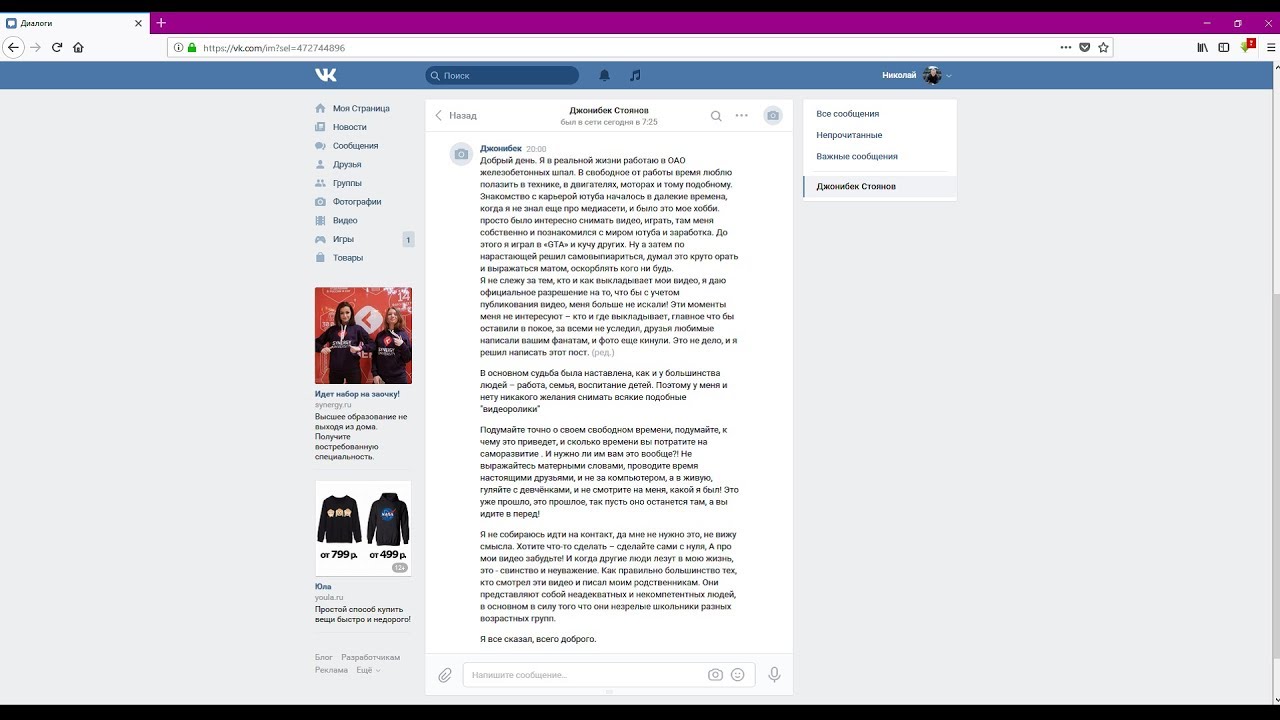Open notifications bell icon
1280x720 pixels.
(x=604, y=75)
